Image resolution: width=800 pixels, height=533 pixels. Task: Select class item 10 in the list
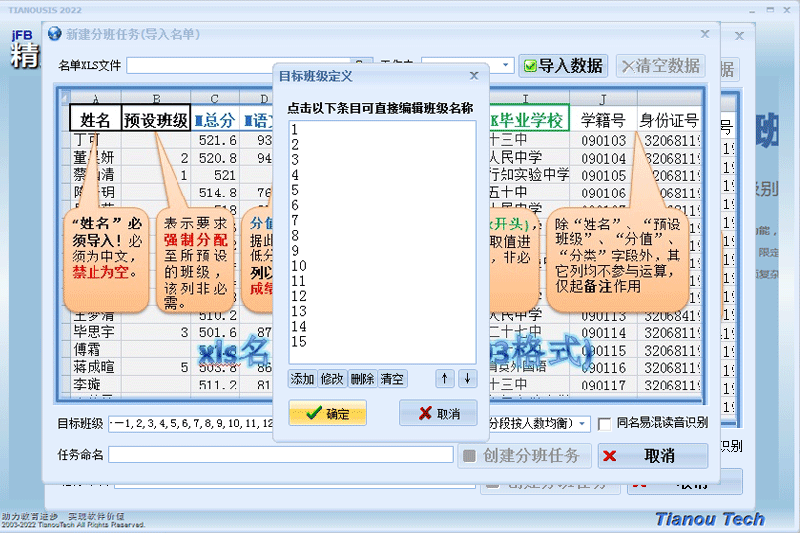pyautogui.click(x=382, y=266)
